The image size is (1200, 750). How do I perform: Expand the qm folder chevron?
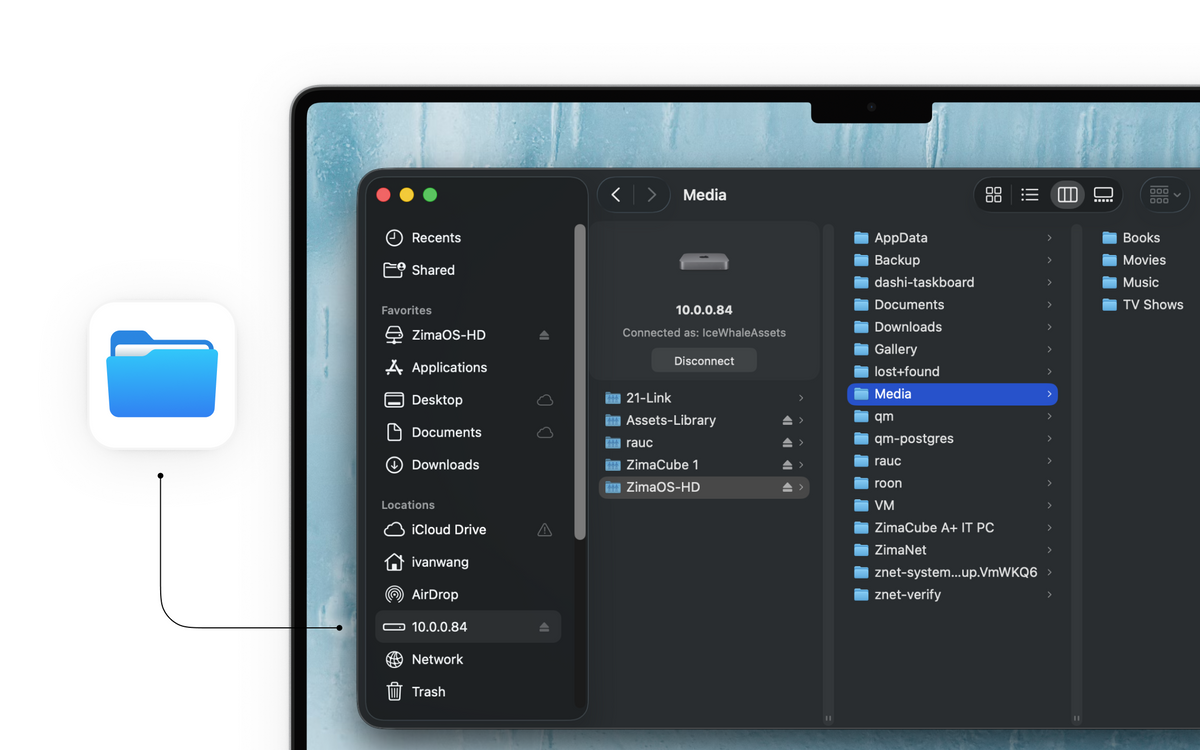tap(1049, 416)
